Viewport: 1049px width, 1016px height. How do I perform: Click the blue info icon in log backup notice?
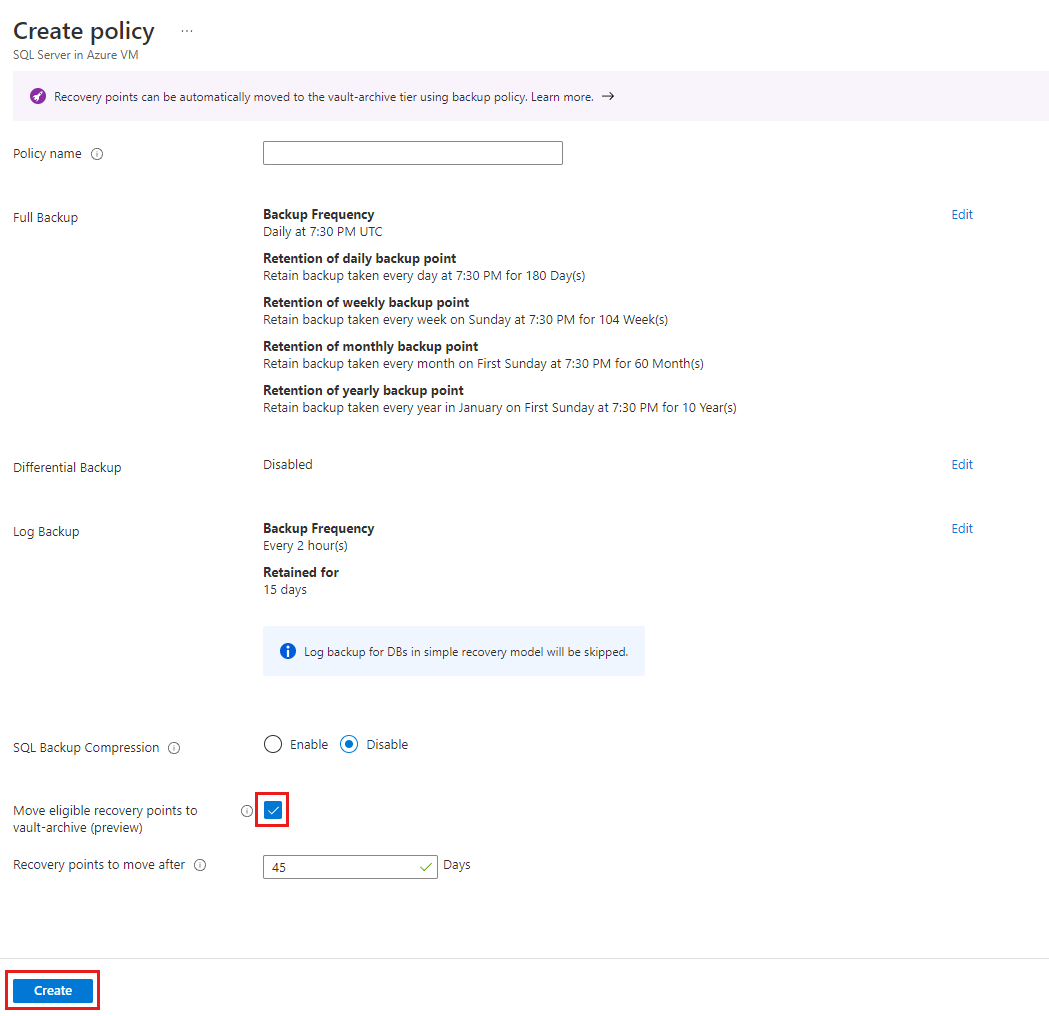coord(288,651)
